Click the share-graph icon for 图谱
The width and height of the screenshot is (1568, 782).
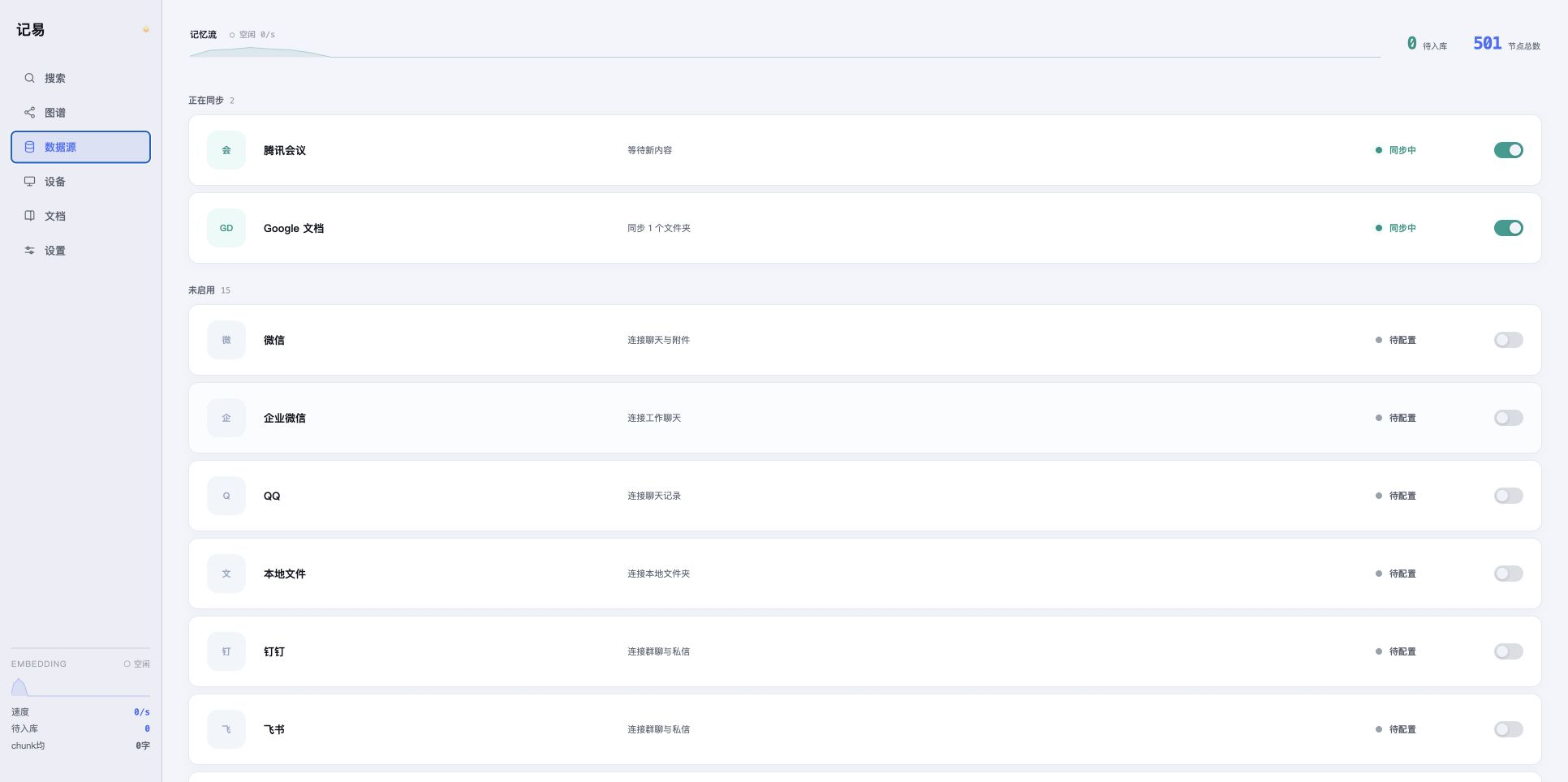[x=29, y=112]
